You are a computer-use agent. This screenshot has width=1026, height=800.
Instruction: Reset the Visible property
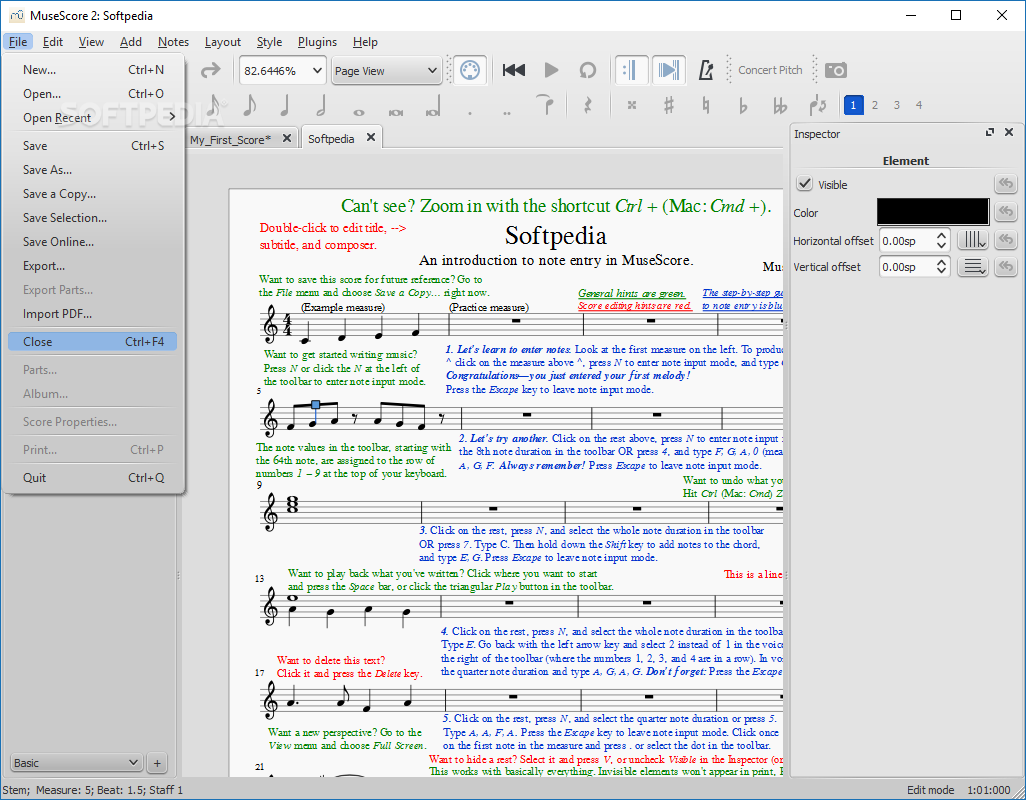point(1006,184)
